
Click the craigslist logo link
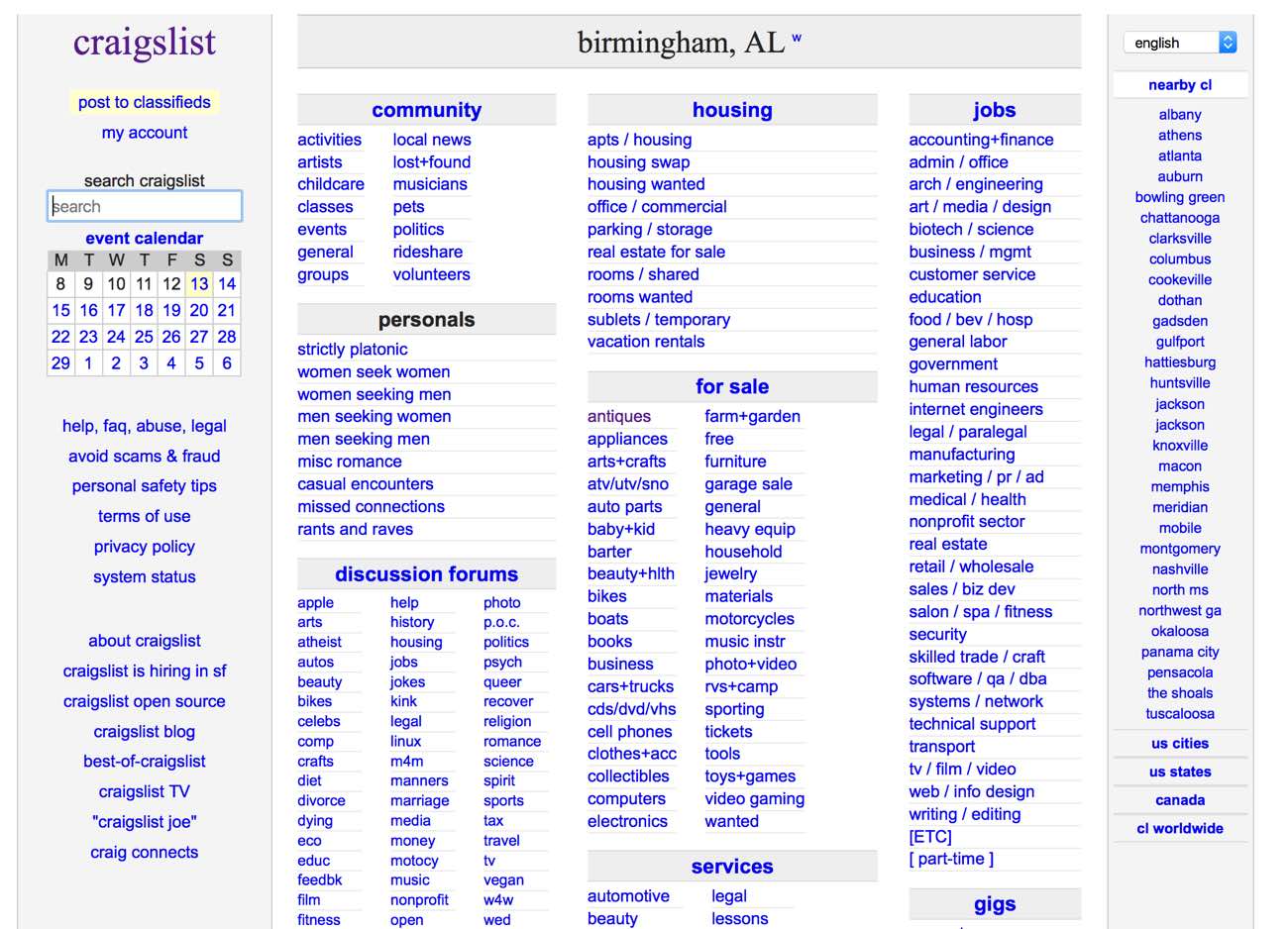point(145,42)
